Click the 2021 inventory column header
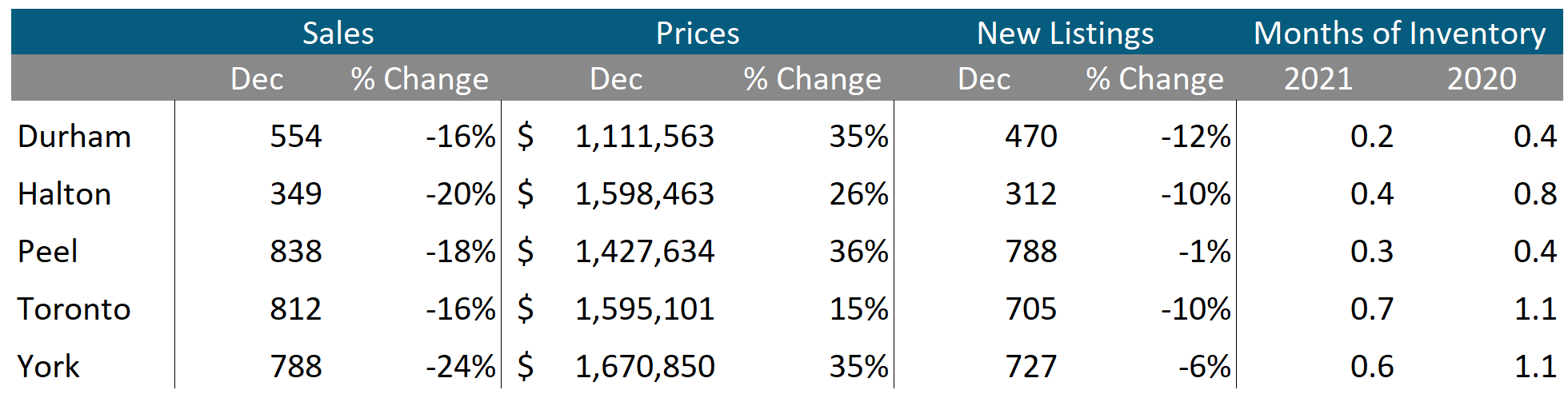The height and width of the screenshot is (394, 1568). pyautogui.click(x=1318, y=79)
